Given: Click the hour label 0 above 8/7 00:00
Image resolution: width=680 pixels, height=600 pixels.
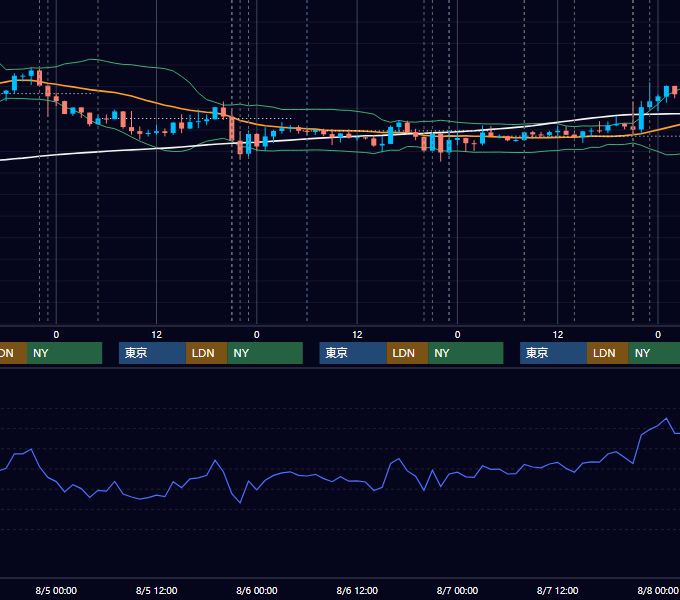Looking at the screenshot, I should (x=457, y=335).
